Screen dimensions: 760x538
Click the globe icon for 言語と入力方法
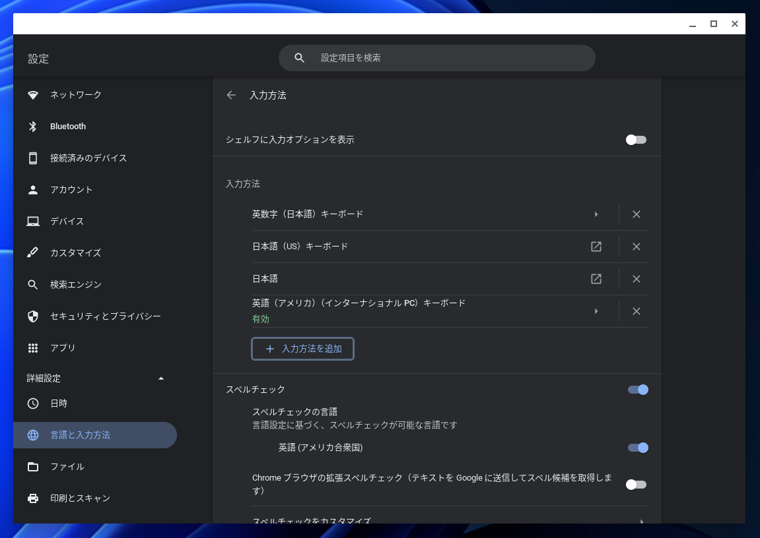pos(33,435)
